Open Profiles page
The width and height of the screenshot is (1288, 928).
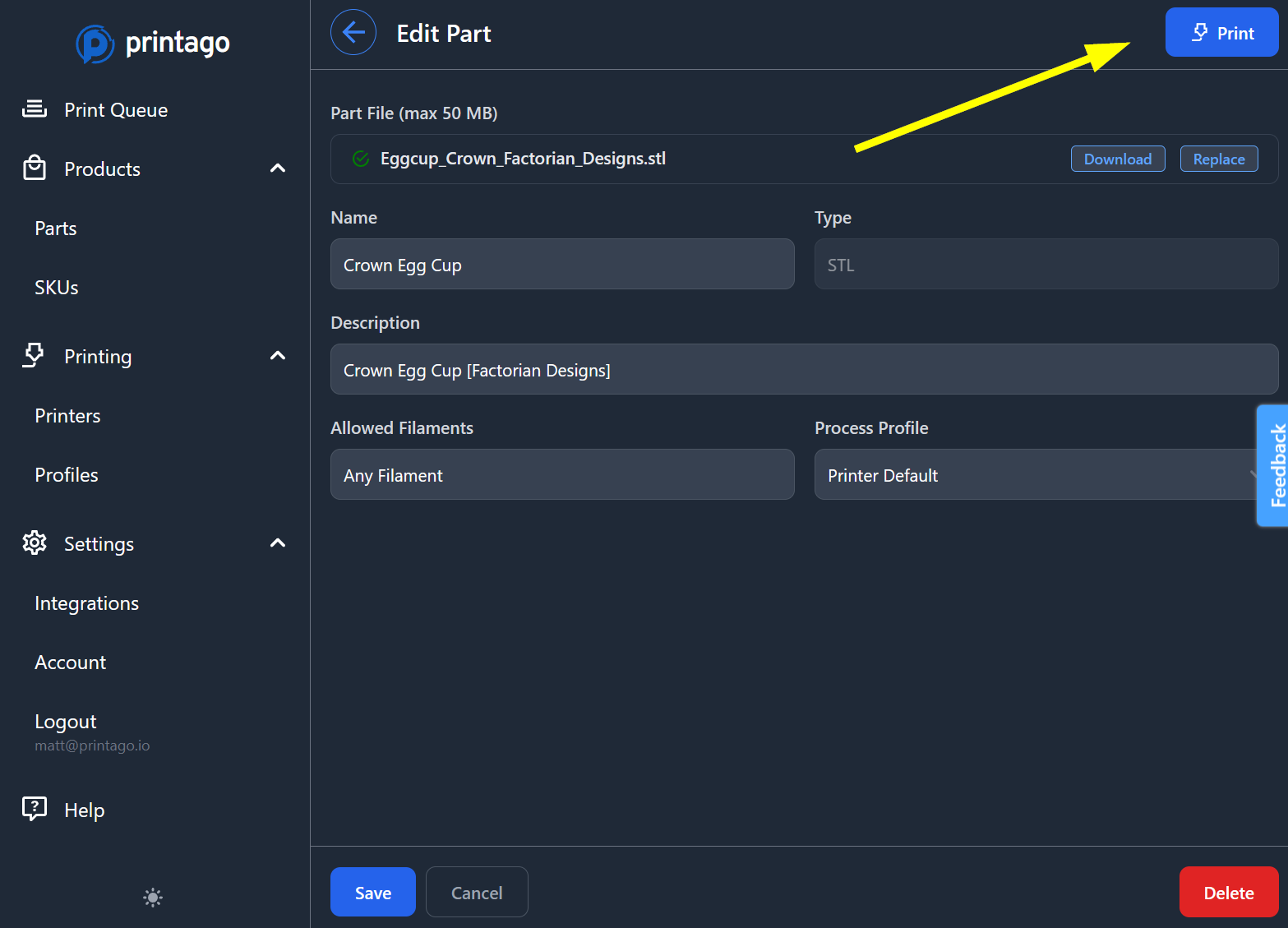[x=67, y=475]
